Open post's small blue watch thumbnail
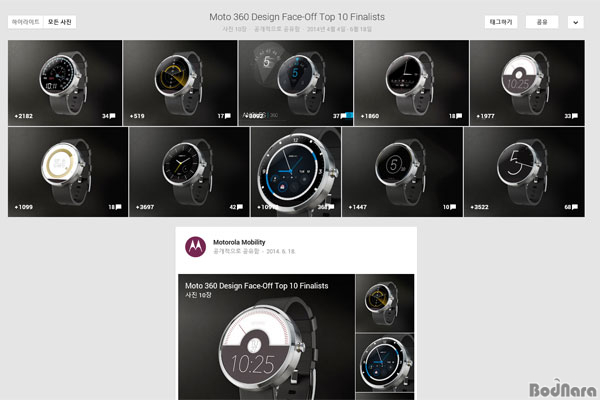This screenshot has height=400, width=600. pos(385,362)
